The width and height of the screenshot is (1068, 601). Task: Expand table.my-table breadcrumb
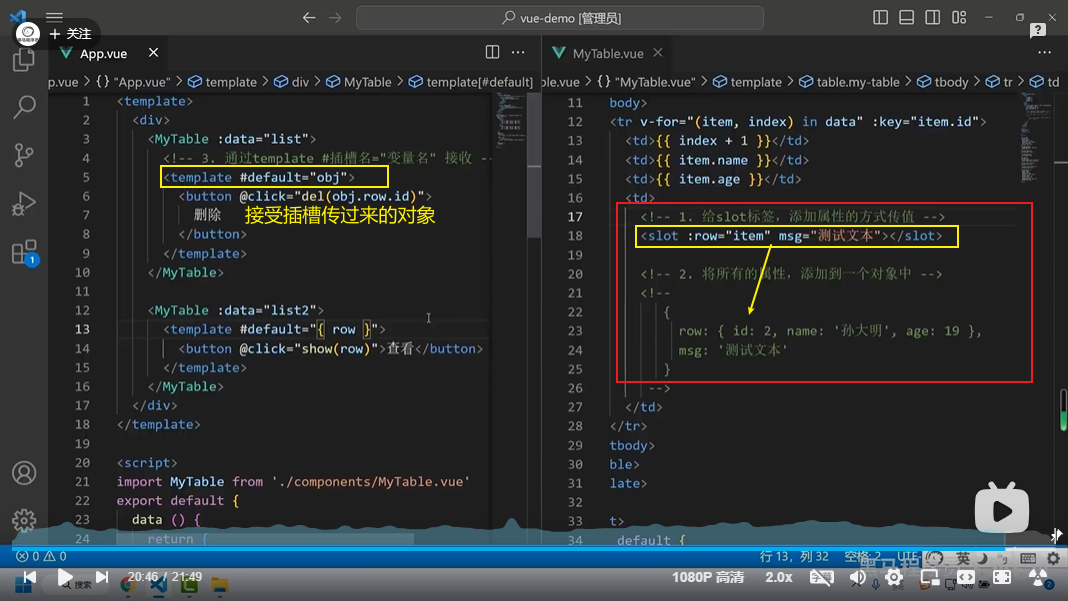click(x=849, y=82)
